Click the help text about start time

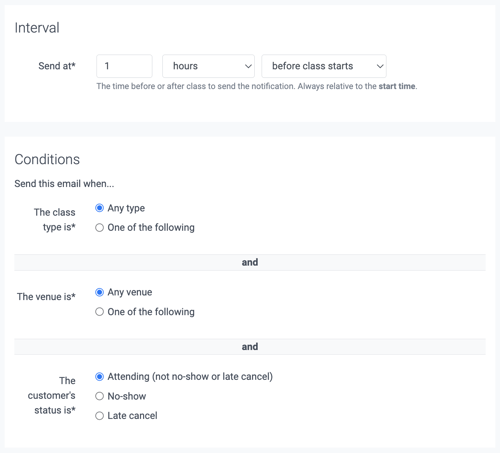coord(257,86)
